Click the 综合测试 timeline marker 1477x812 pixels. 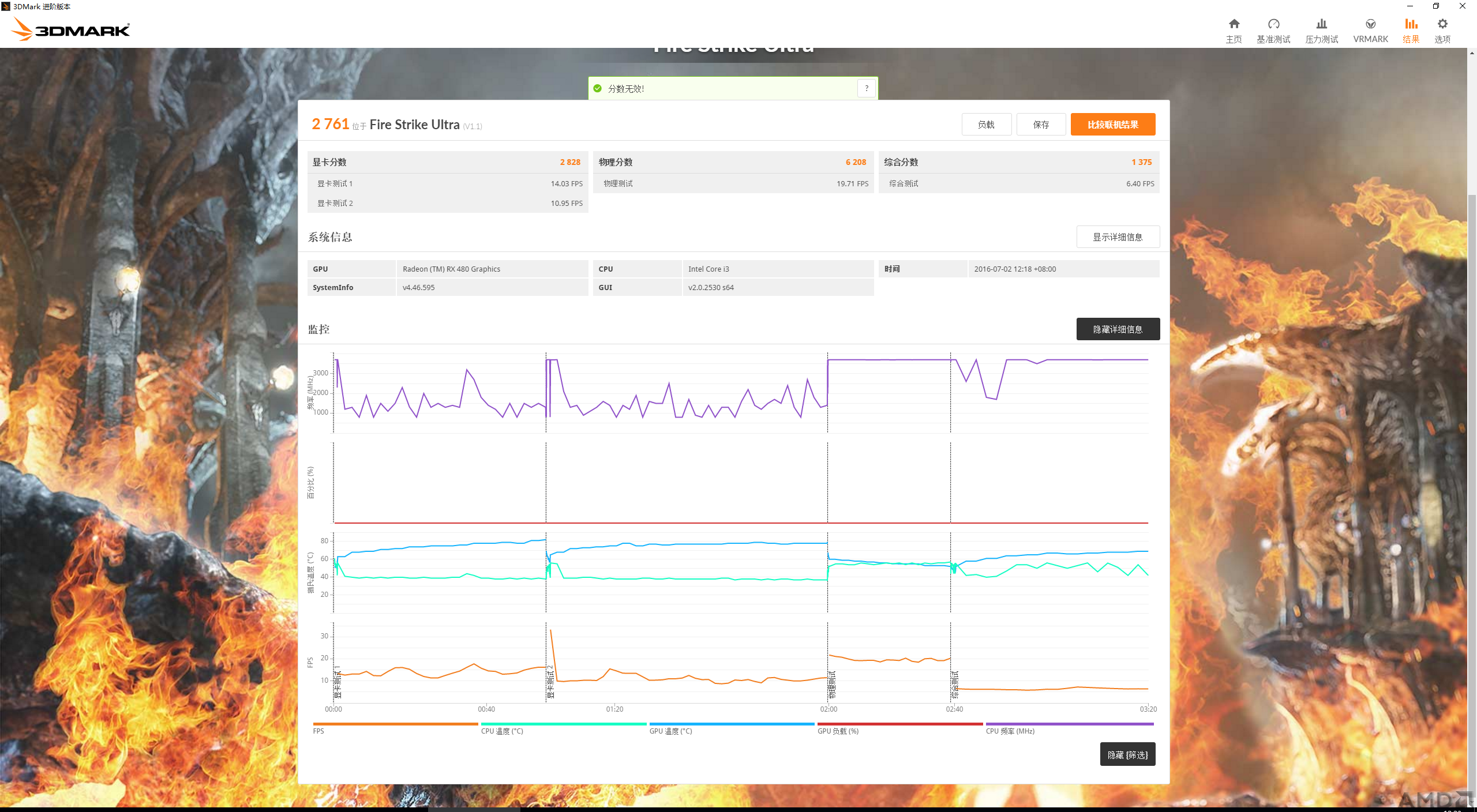[x=955, y=685]
